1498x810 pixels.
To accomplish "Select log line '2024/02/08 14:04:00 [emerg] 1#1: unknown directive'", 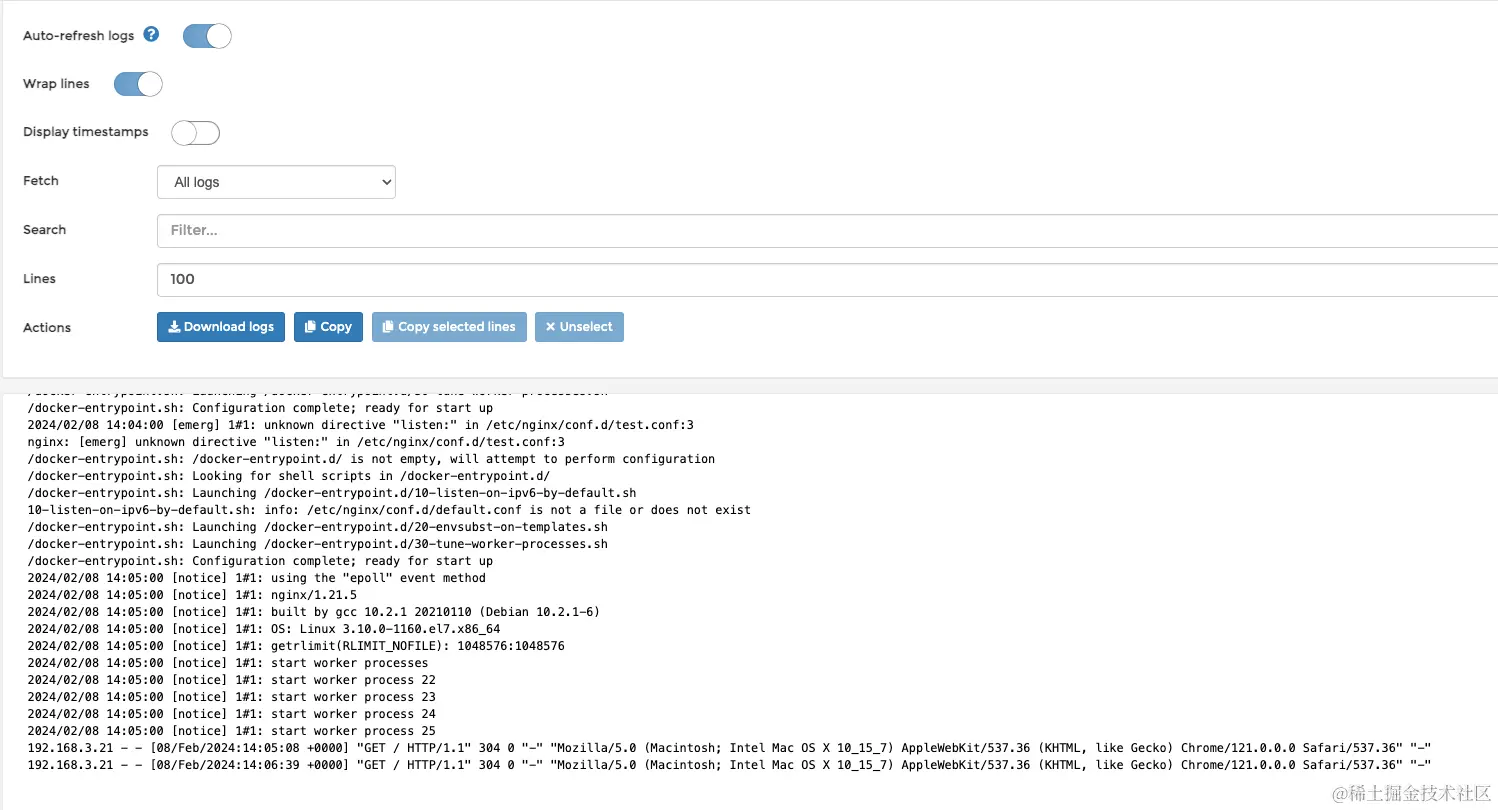I will pyautogui.click(x=360, y=425).
